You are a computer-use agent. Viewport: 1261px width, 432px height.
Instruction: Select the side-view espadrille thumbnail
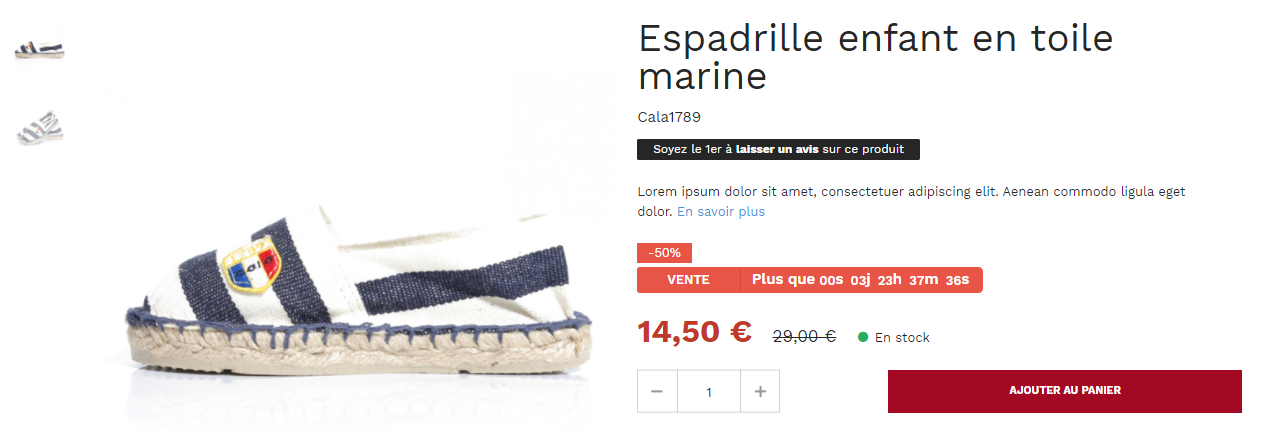point(40,50)
